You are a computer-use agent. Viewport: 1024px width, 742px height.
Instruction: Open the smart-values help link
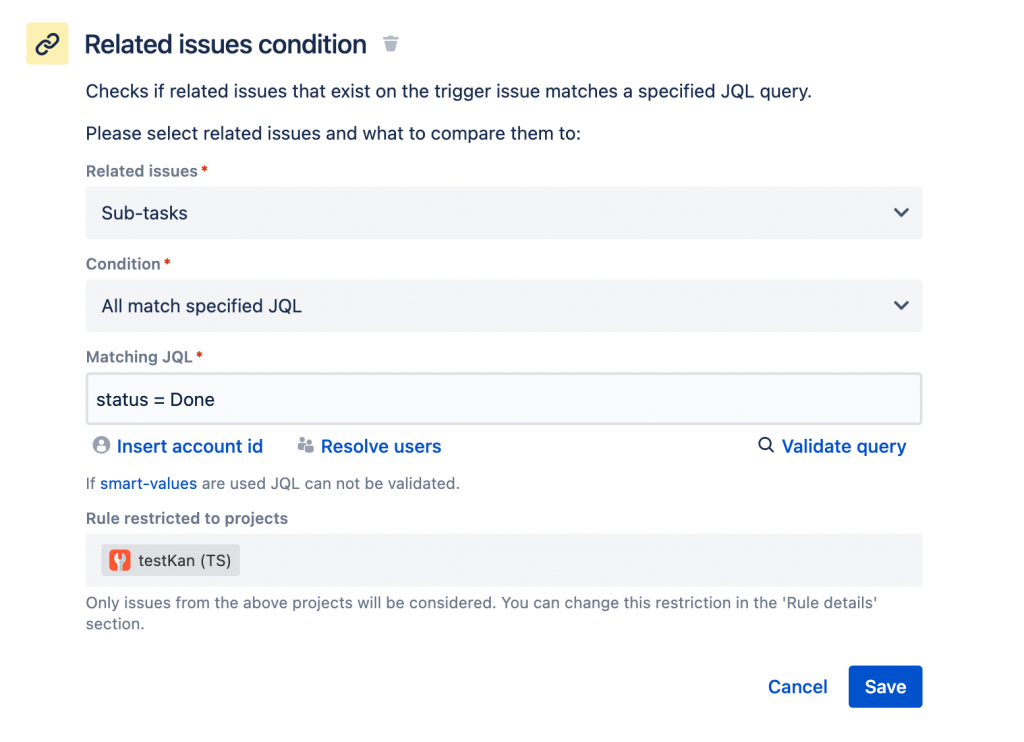[x=148, y=483]
